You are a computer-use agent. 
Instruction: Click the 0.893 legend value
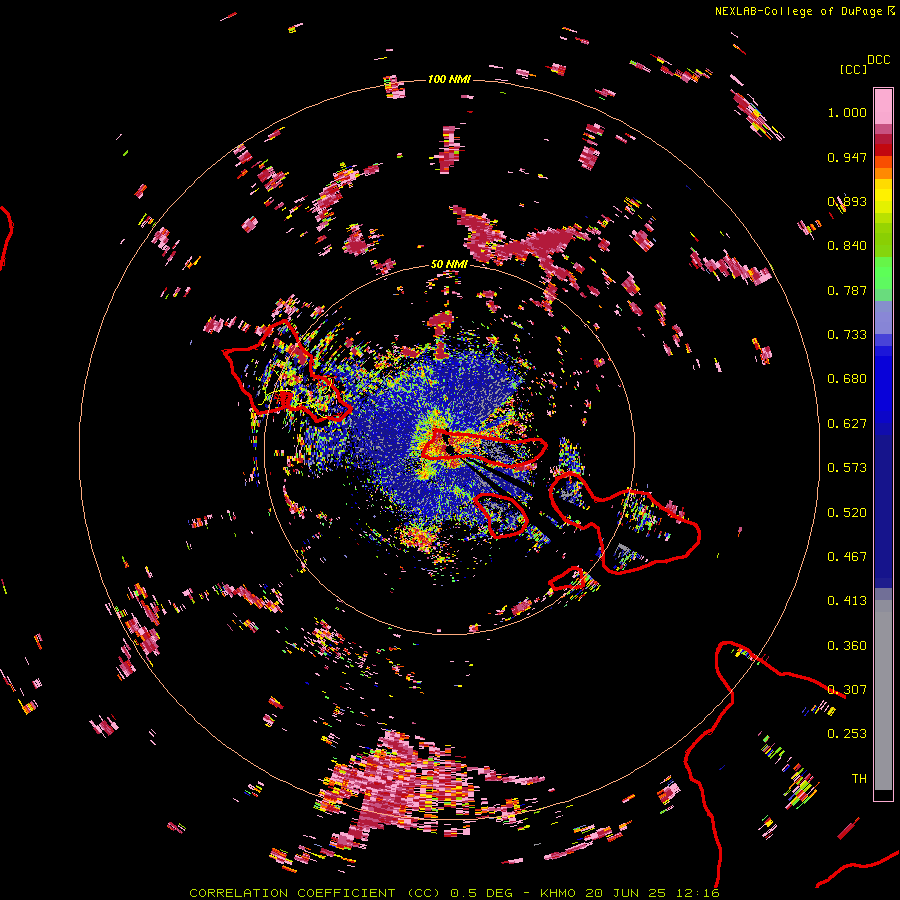click(x=847, y=201)
